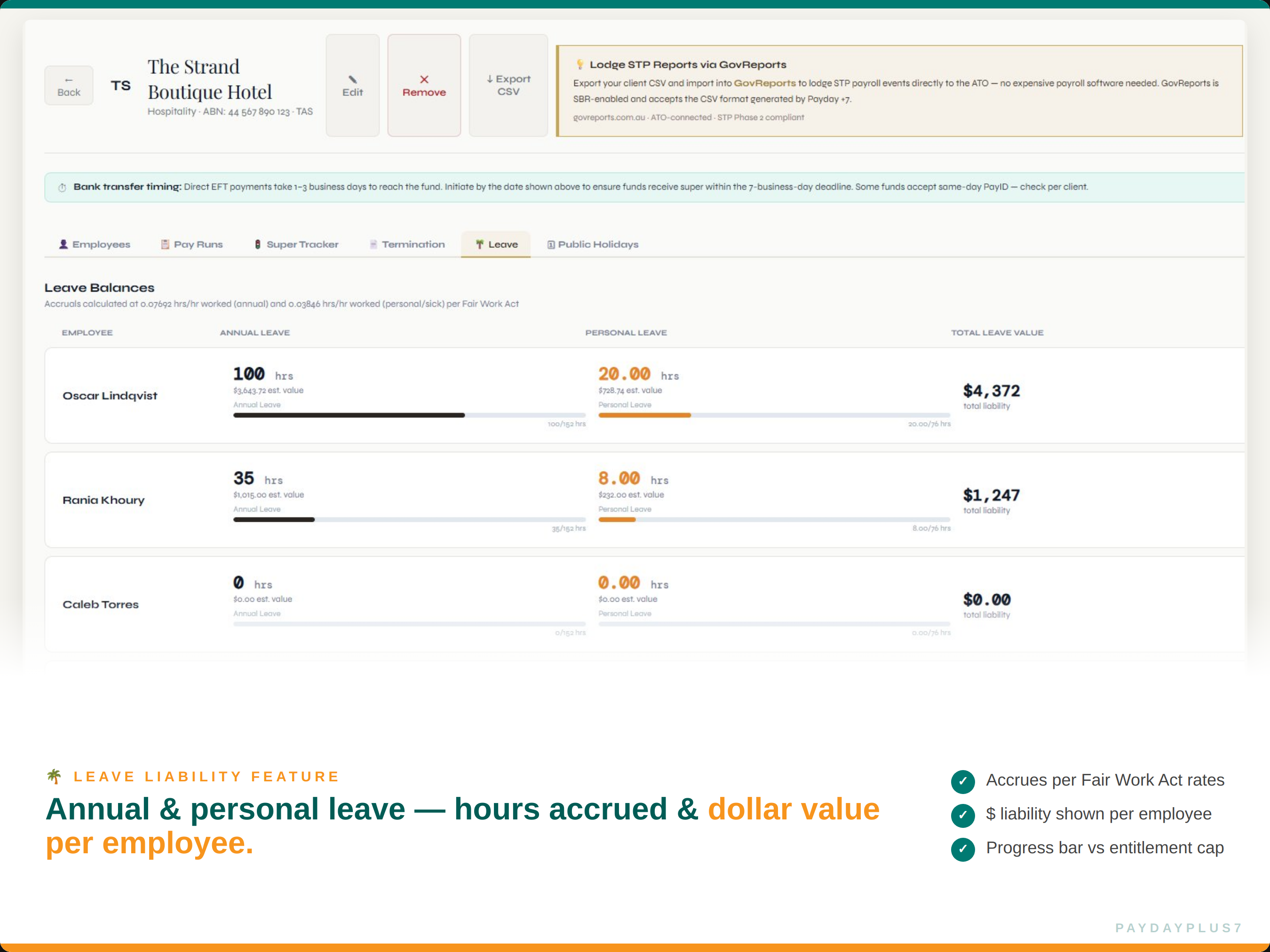Select the Employees tab icon

64,244
